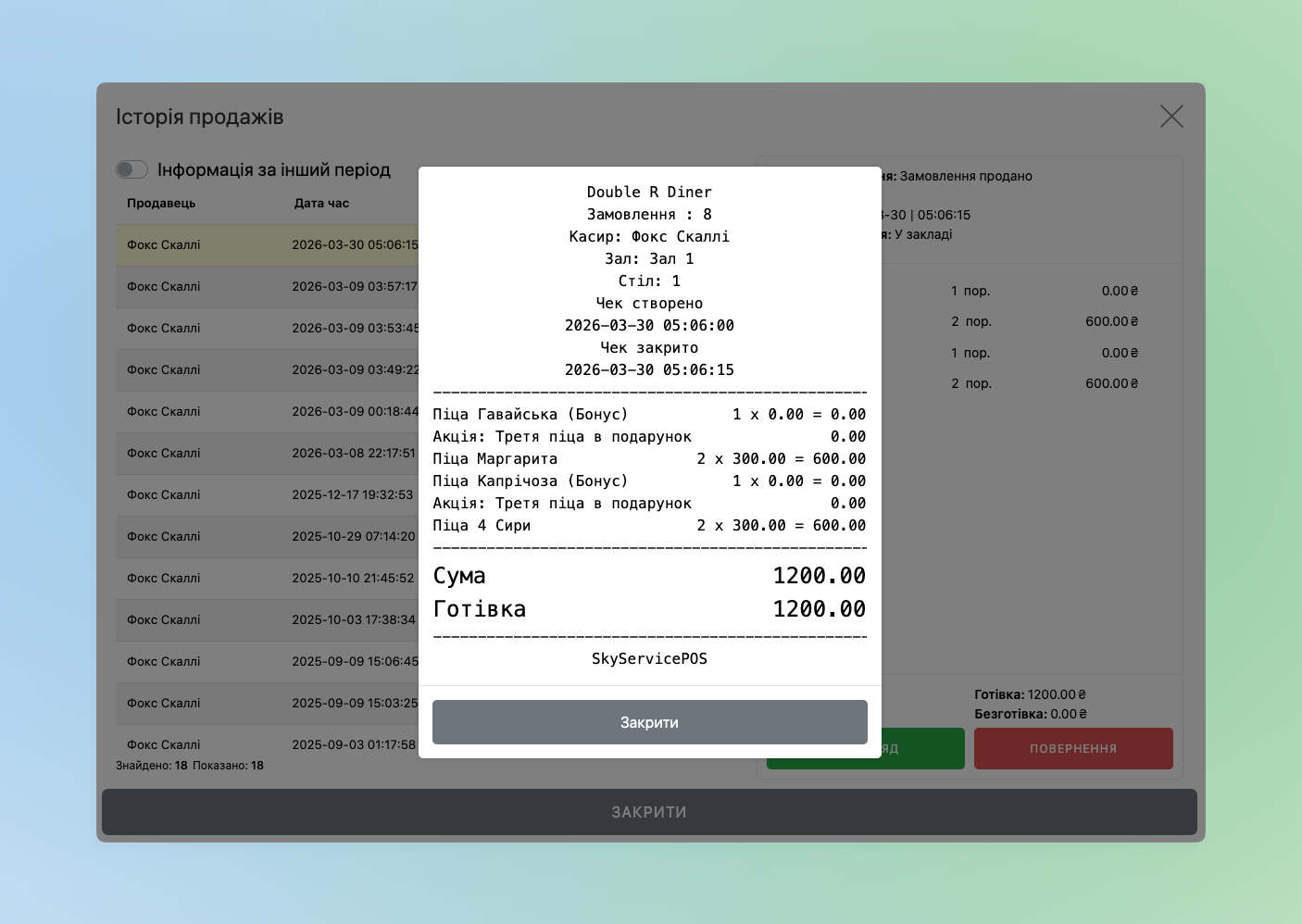Close the sales history dialog with the X icon

tap(1171, 117)
